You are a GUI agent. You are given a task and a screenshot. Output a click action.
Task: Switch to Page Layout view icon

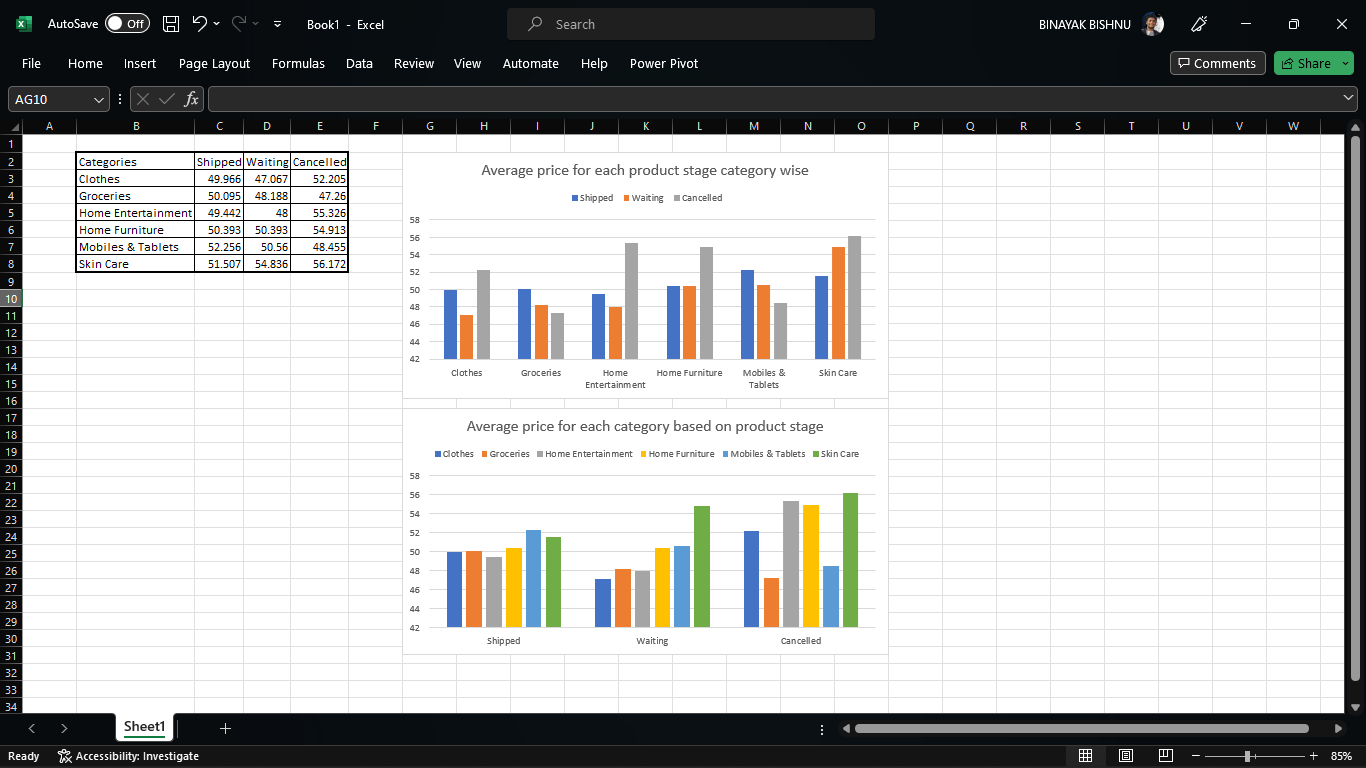coord(1126,756)
